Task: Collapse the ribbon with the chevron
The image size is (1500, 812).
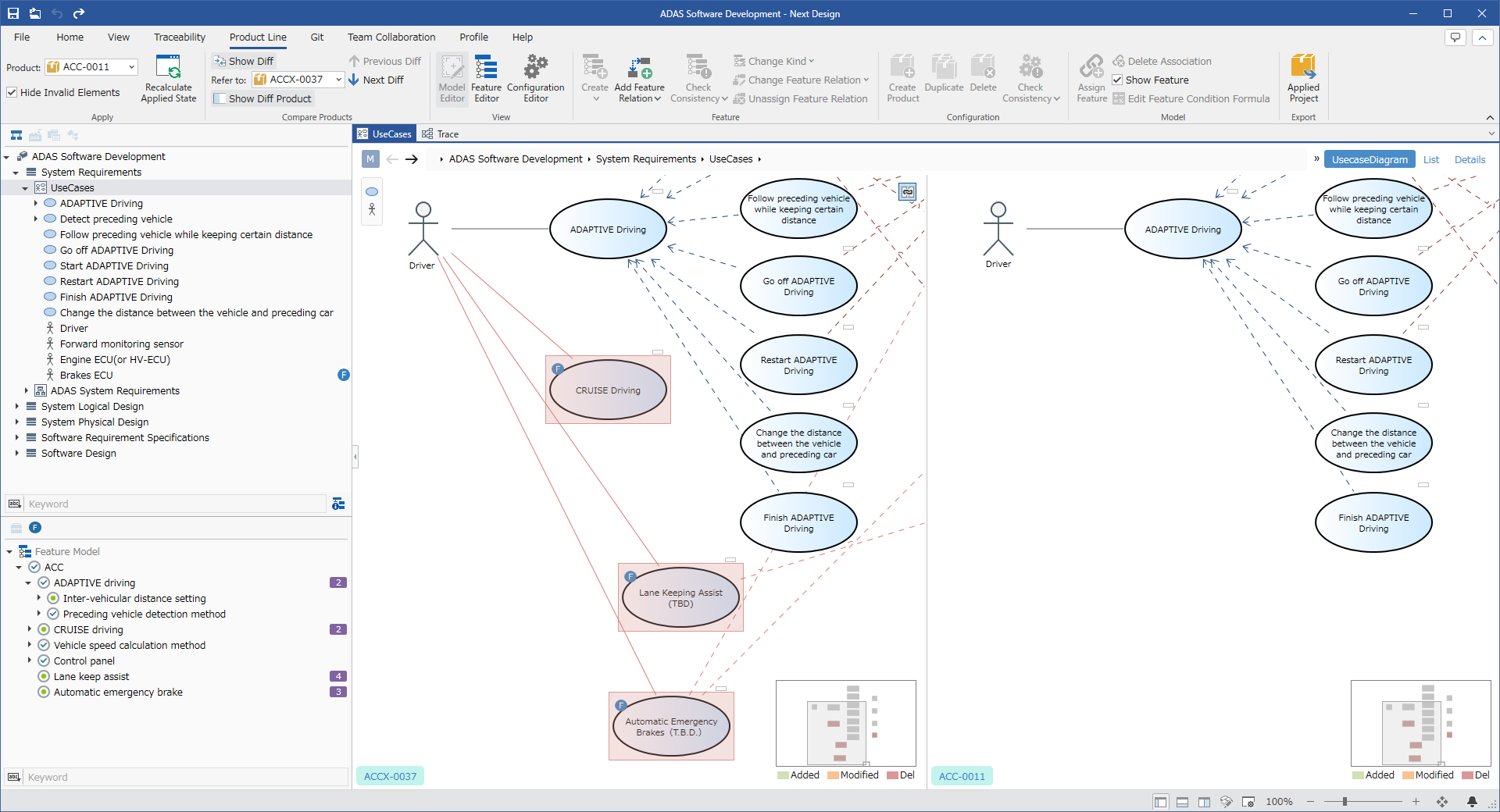Action: (1490, 117)
